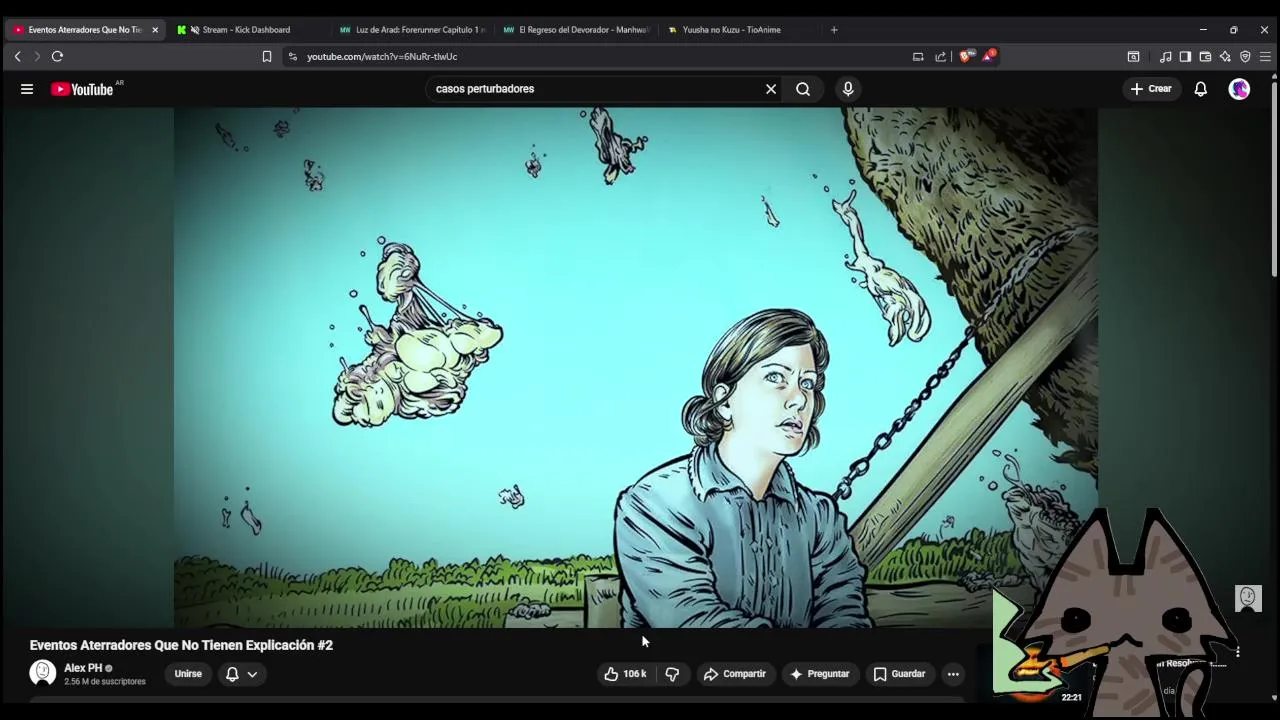
Task: Open the Brave Shields lion icon
Action: [965, 56]
